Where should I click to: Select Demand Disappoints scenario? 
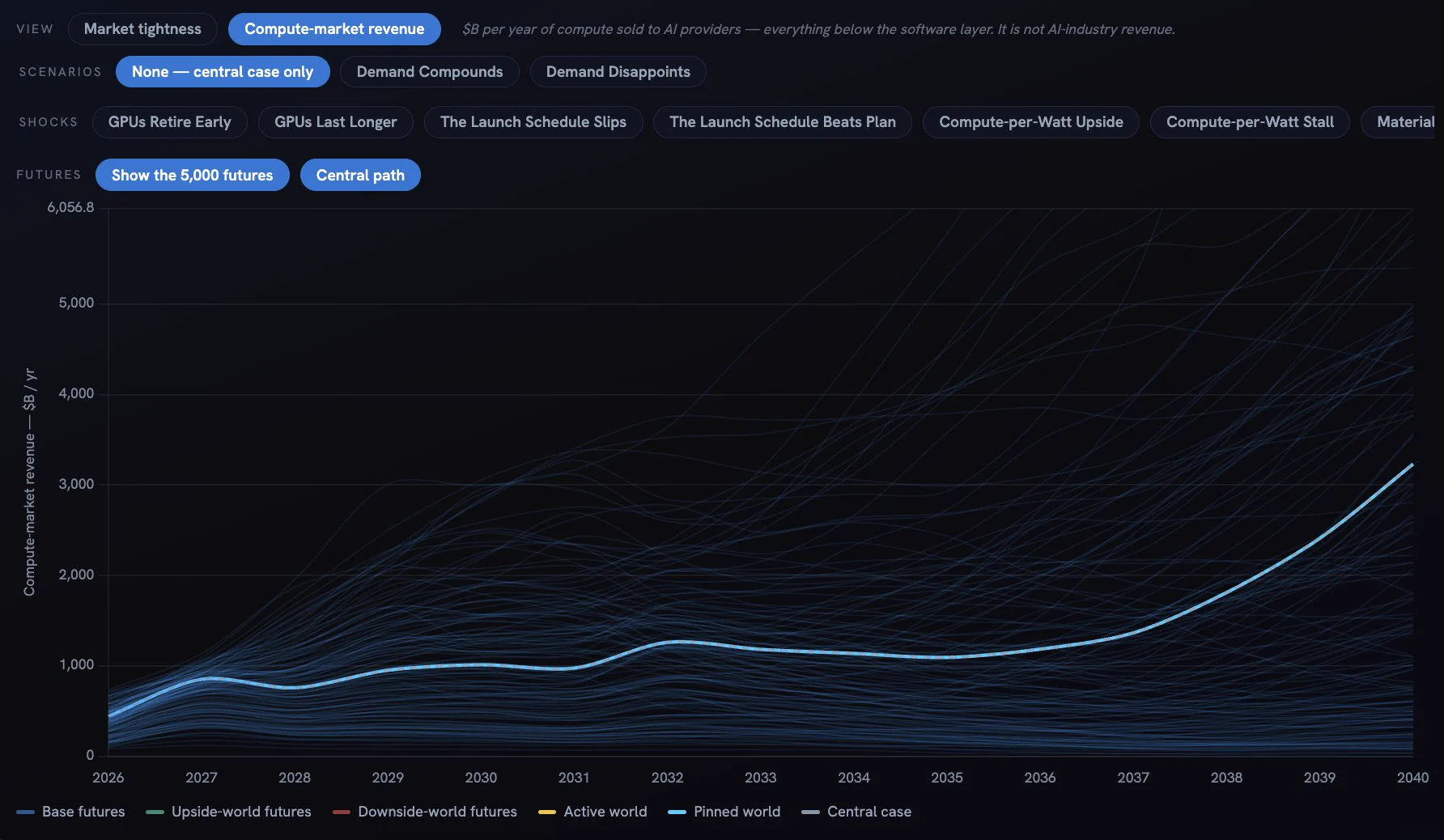pyautogui.click(x=618, y=72)
